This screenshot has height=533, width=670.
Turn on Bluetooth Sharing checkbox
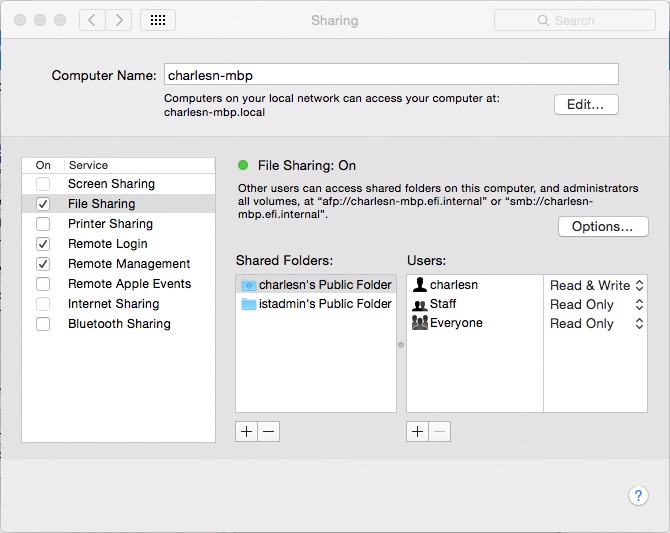point(43,324)
